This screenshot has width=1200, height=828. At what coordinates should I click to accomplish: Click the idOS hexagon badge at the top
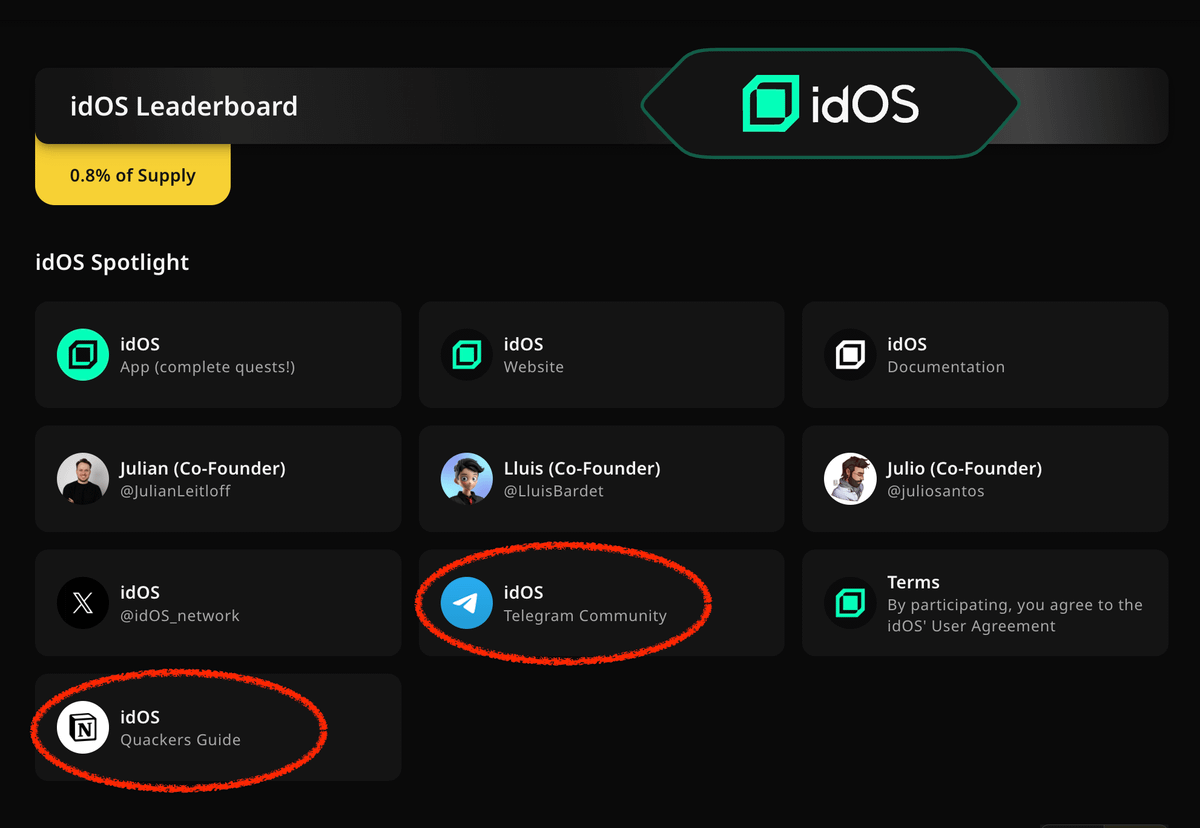(x=829, y=101)
